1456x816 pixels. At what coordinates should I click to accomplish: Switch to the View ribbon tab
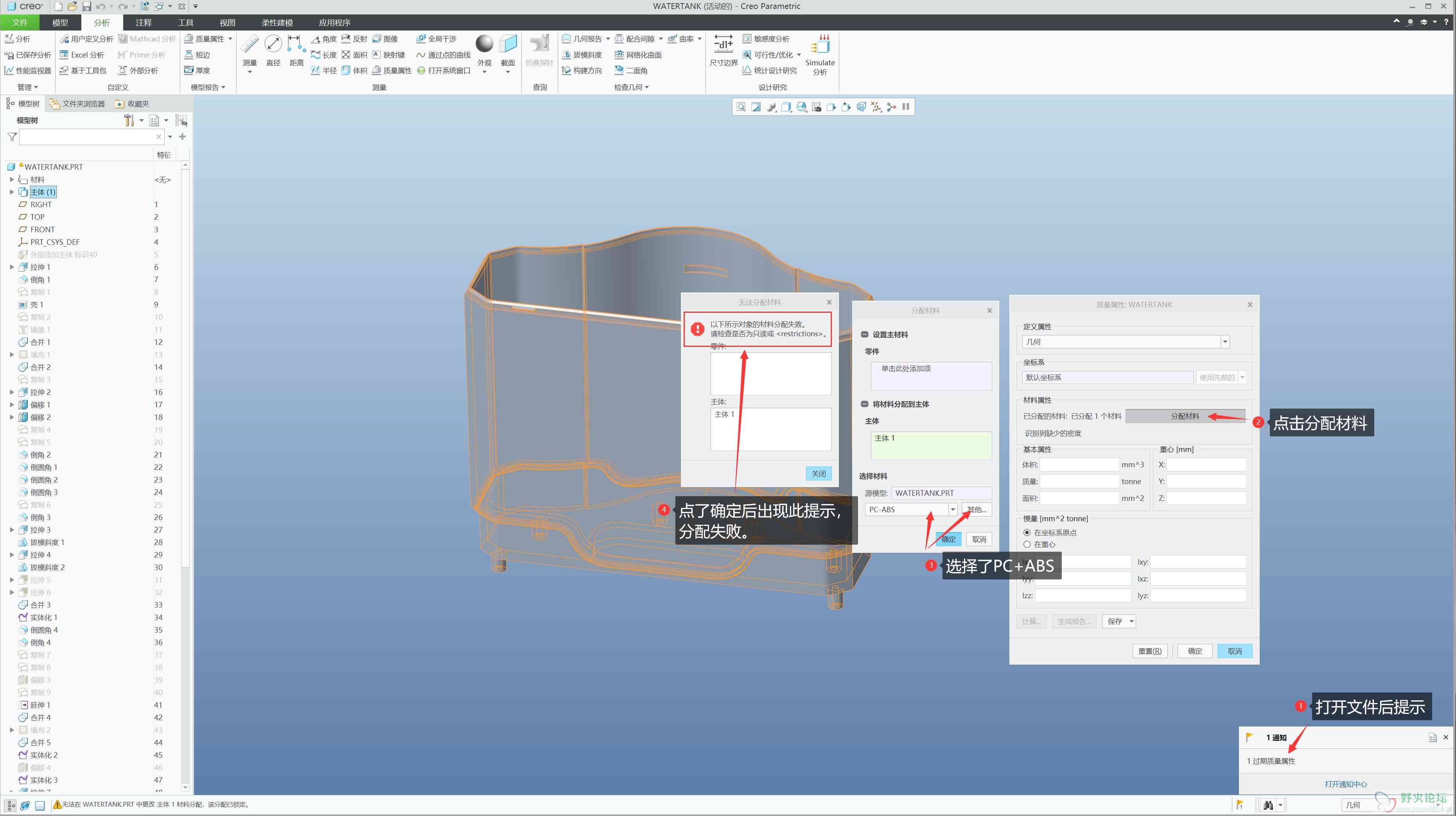coord(227,23)
